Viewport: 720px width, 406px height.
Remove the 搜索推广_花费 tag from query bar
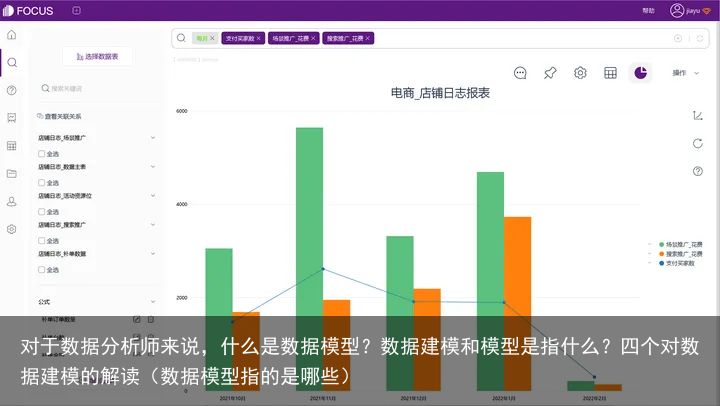368,38
